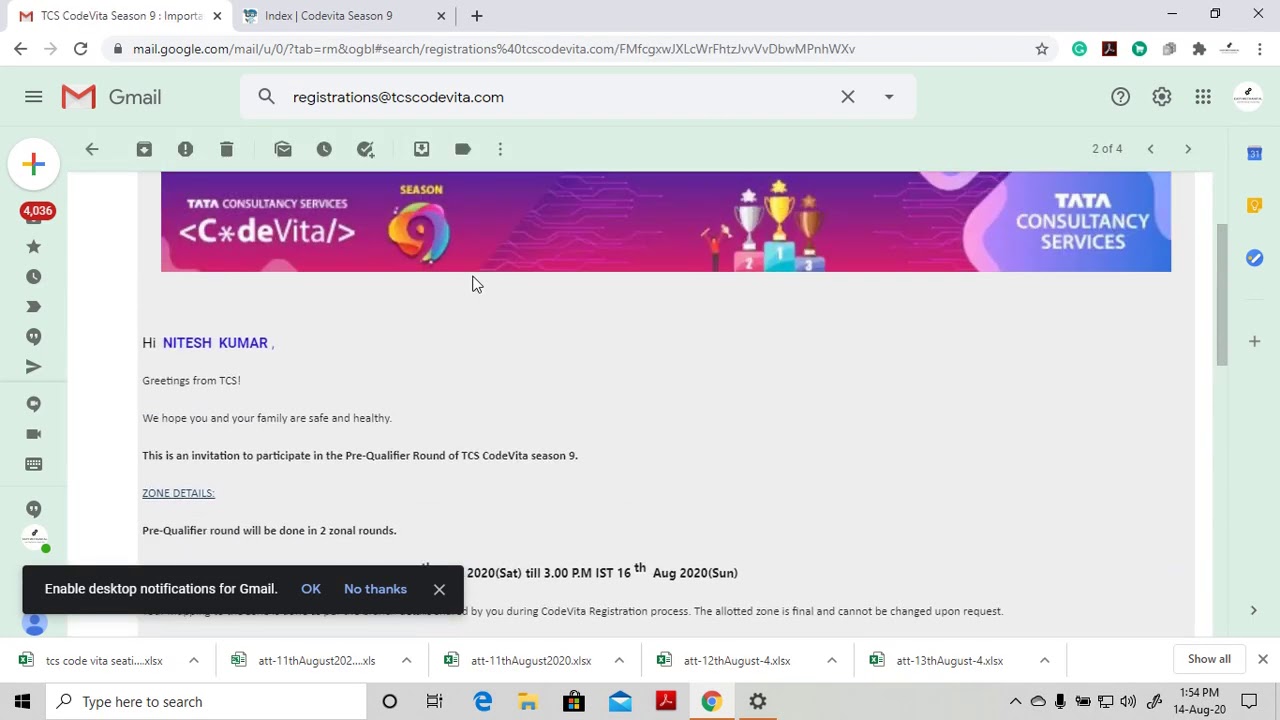The height and width of the screenshot is (720, 1280).
Task: Open Windows Start menu
Action: (x=22, y=701)
